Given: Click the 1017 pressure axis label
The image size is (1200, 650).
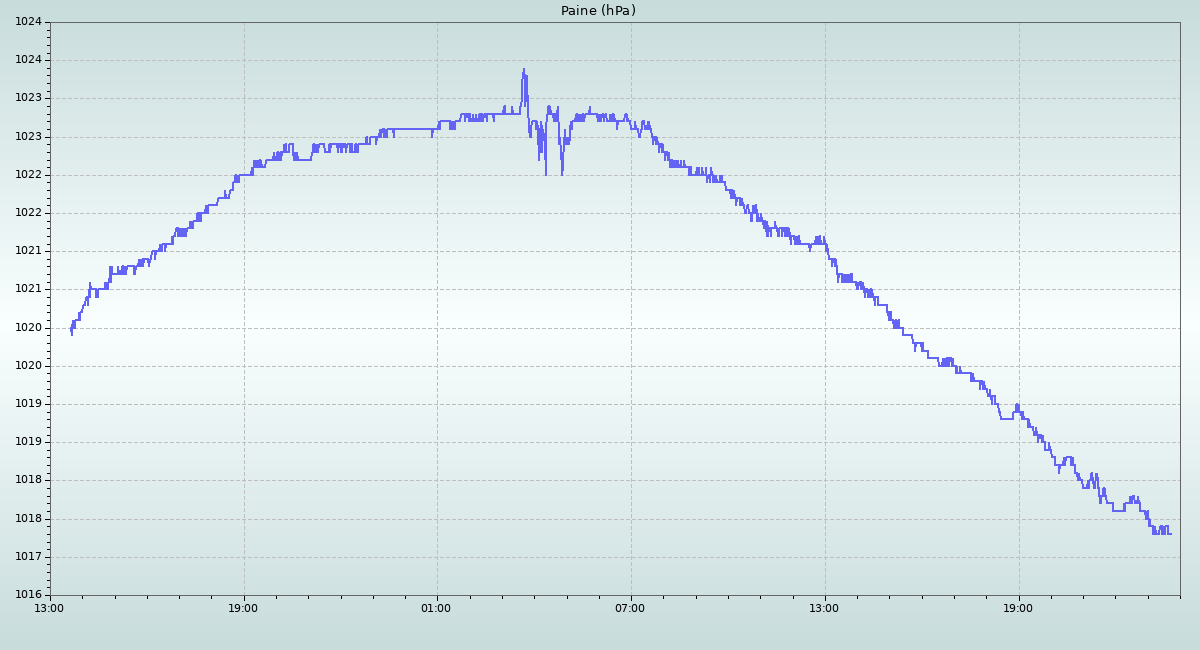Looking at the screenshot, I should coord(28,557).
